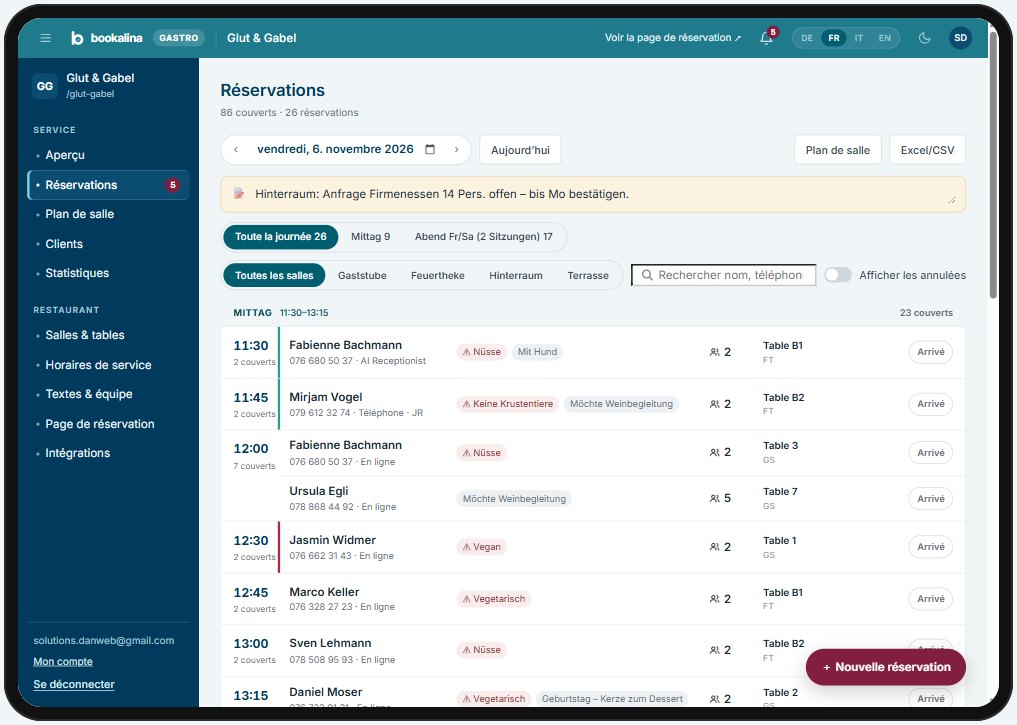Click the warning icon on Keine Krustentiere tag
The width and height of the screenshot is (1017, 725).
pyautogui.click(x=466, y=403)
